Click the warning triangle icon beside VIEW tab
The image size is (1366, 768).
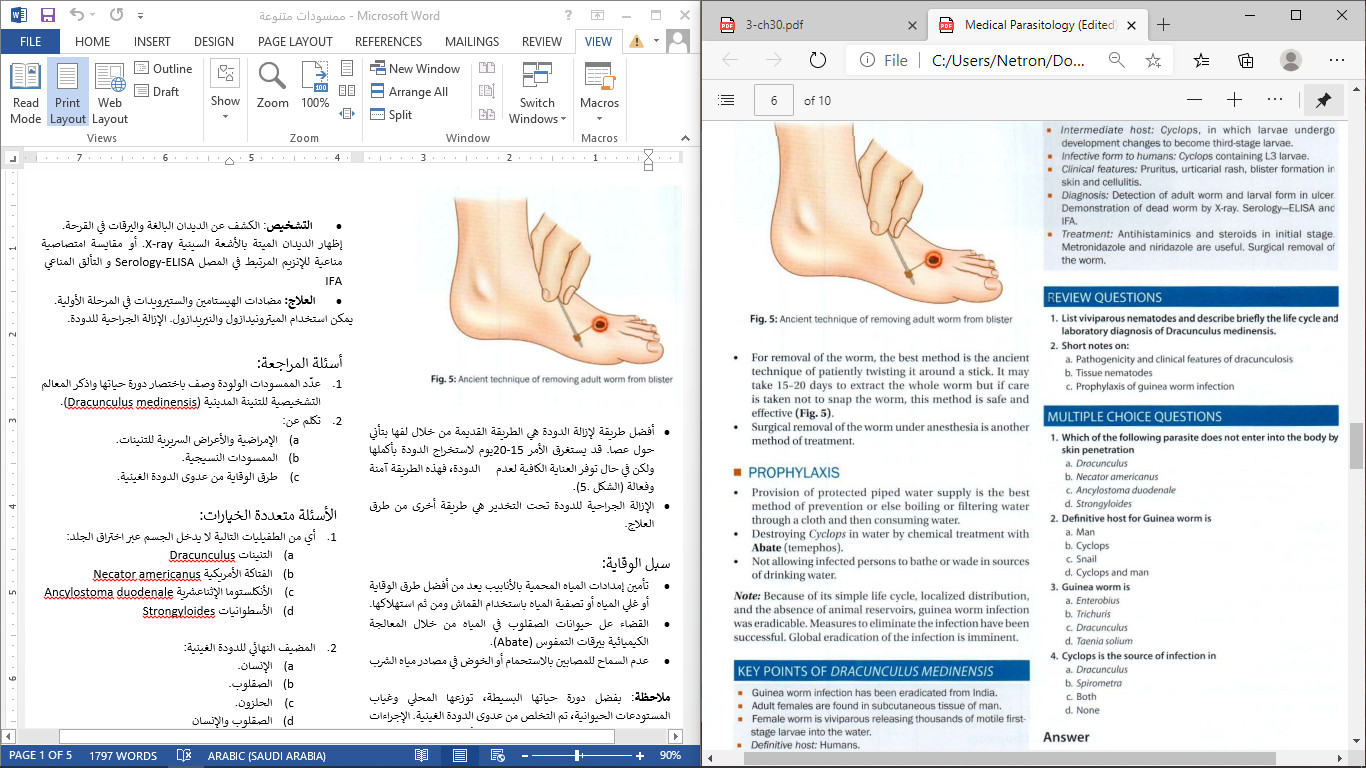636,42
